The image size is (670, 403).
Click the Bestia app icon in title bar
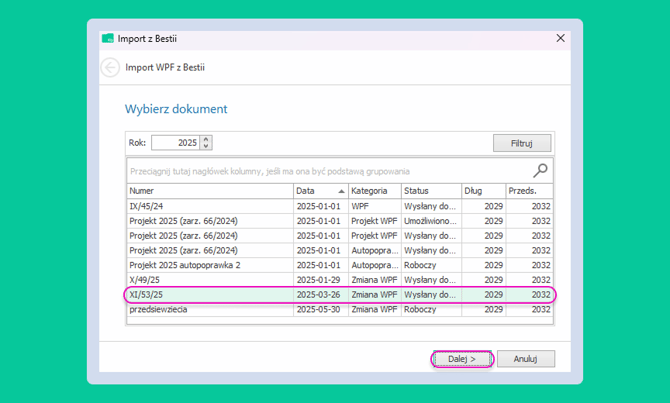point(108,38)
